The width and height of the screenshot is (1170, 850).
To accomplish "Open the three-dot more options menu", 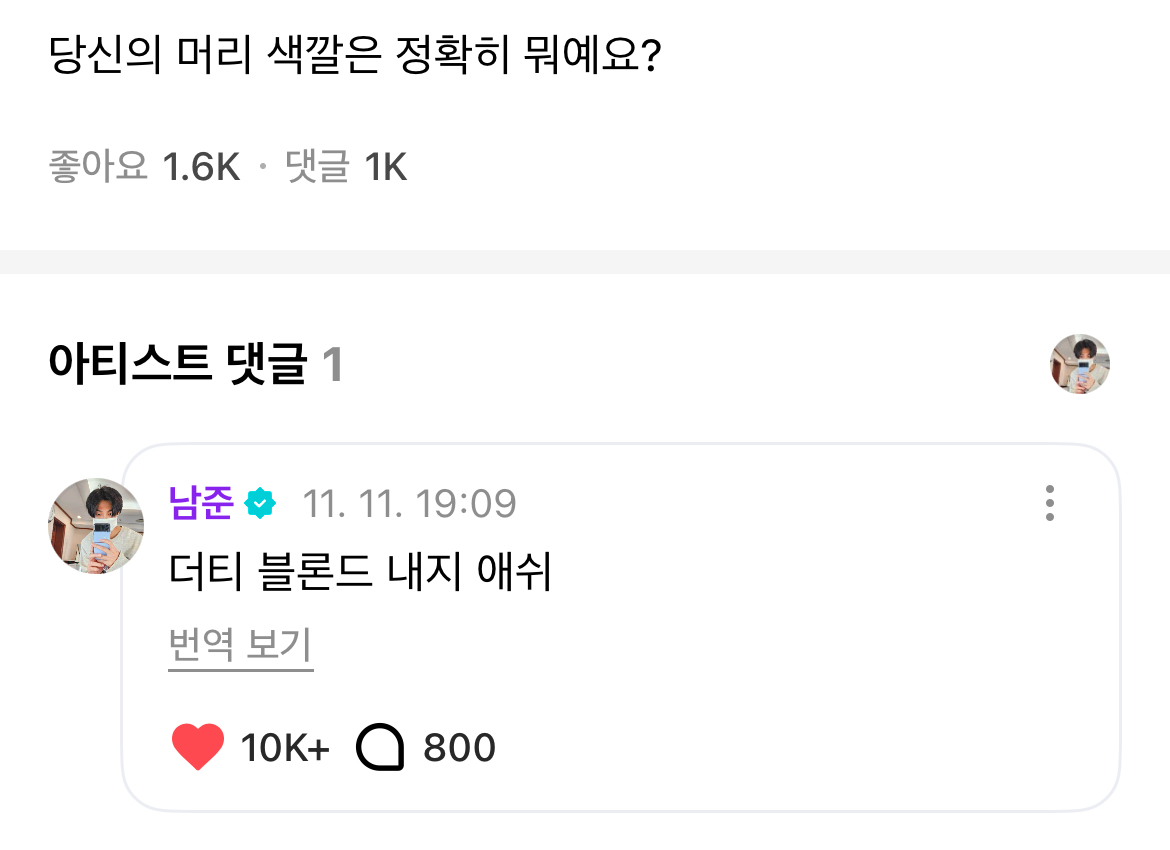I will click(1049, 503).
